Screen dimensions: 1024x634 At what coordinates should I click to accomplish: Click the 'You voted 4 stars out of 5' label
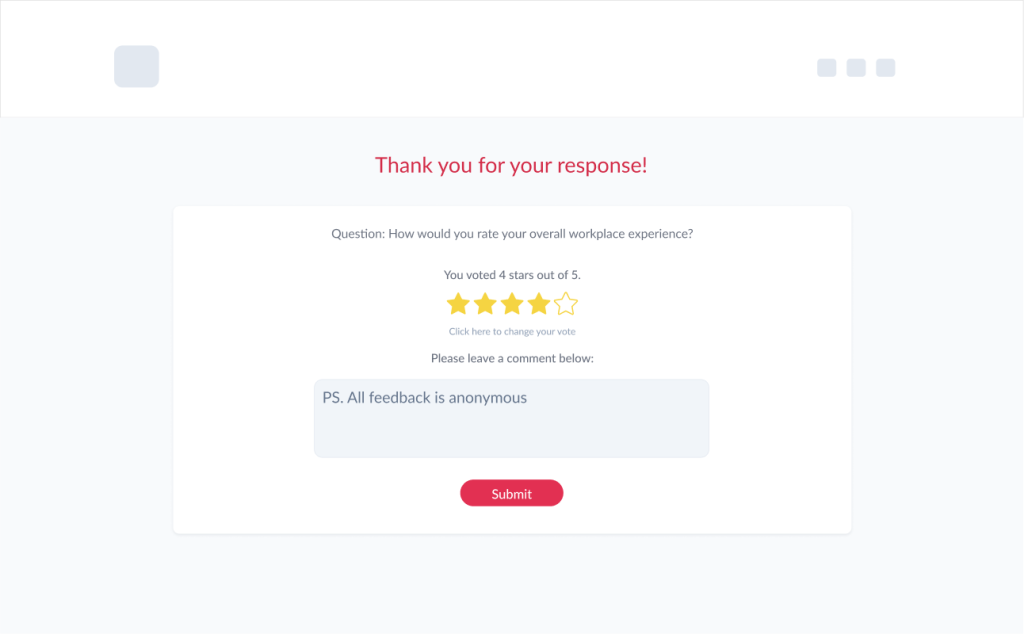[511, 274]
